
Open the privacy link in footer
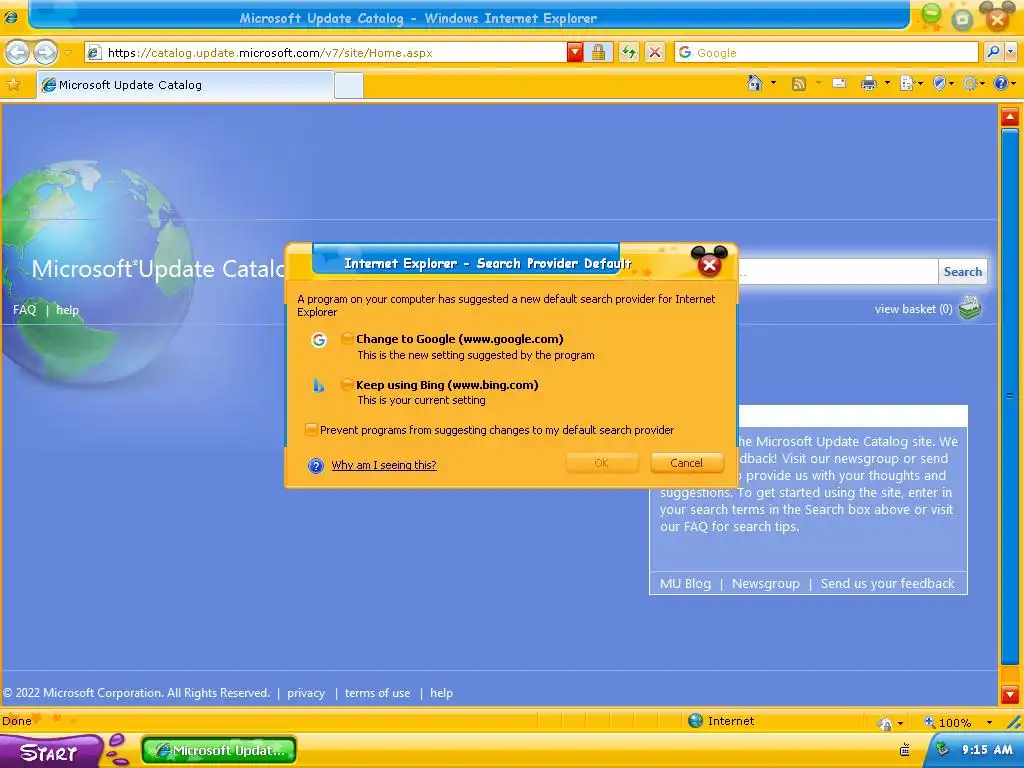(x=306, y=693)
